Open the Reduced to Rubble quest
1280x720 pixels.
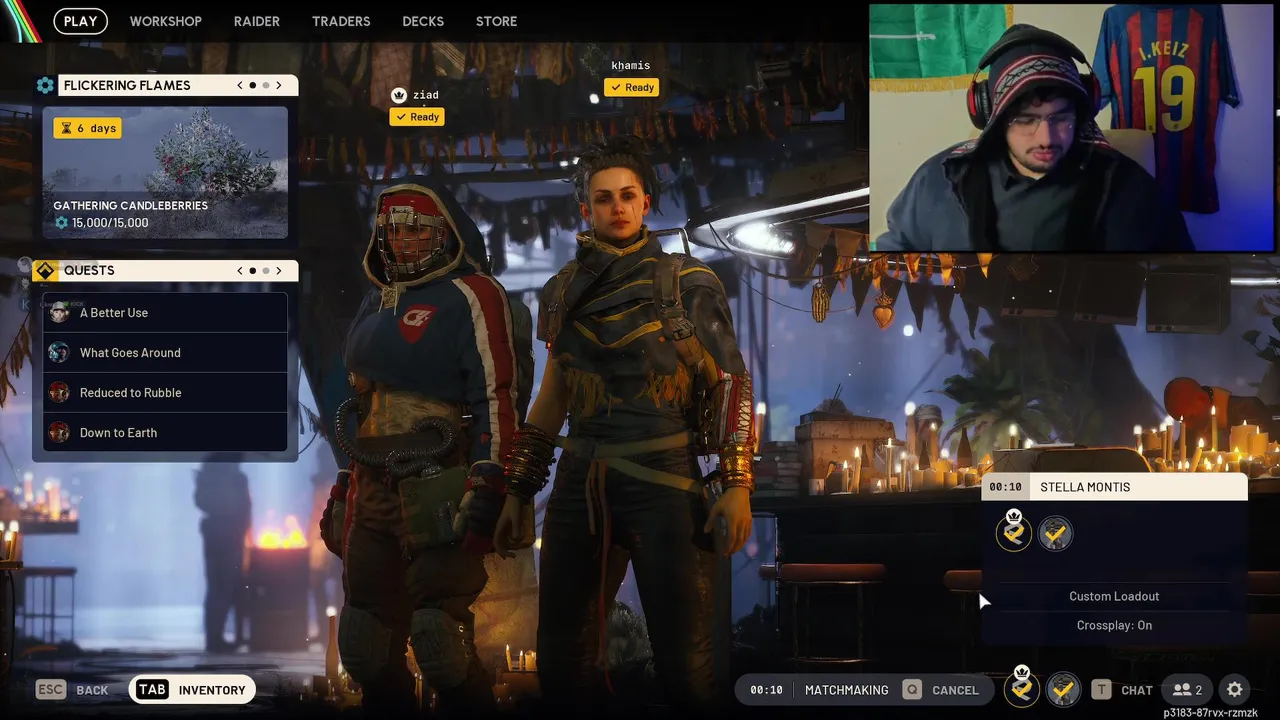coord(165,392)
